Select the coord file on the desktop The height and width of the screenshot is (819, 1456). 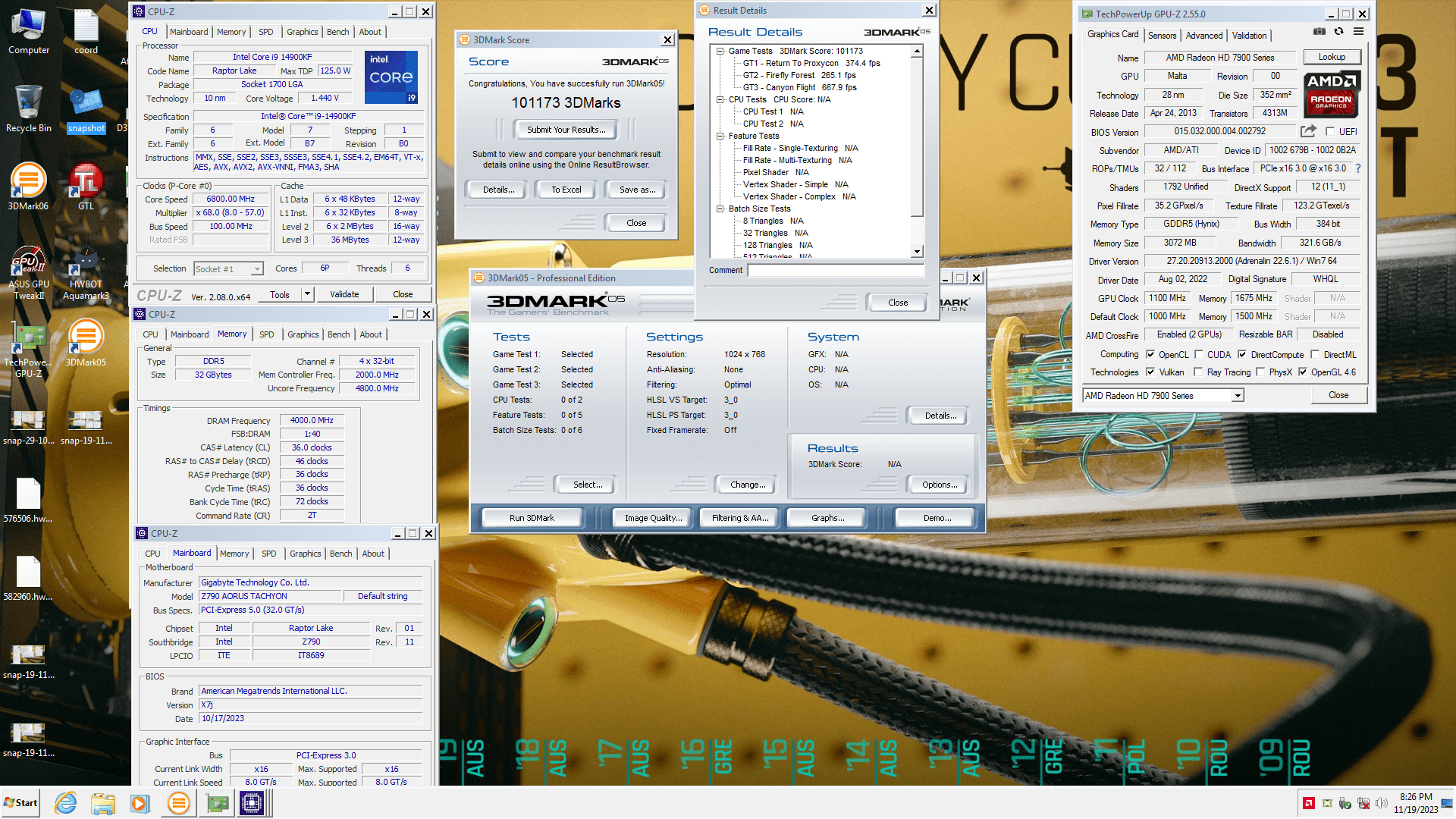tap(86, 31)
